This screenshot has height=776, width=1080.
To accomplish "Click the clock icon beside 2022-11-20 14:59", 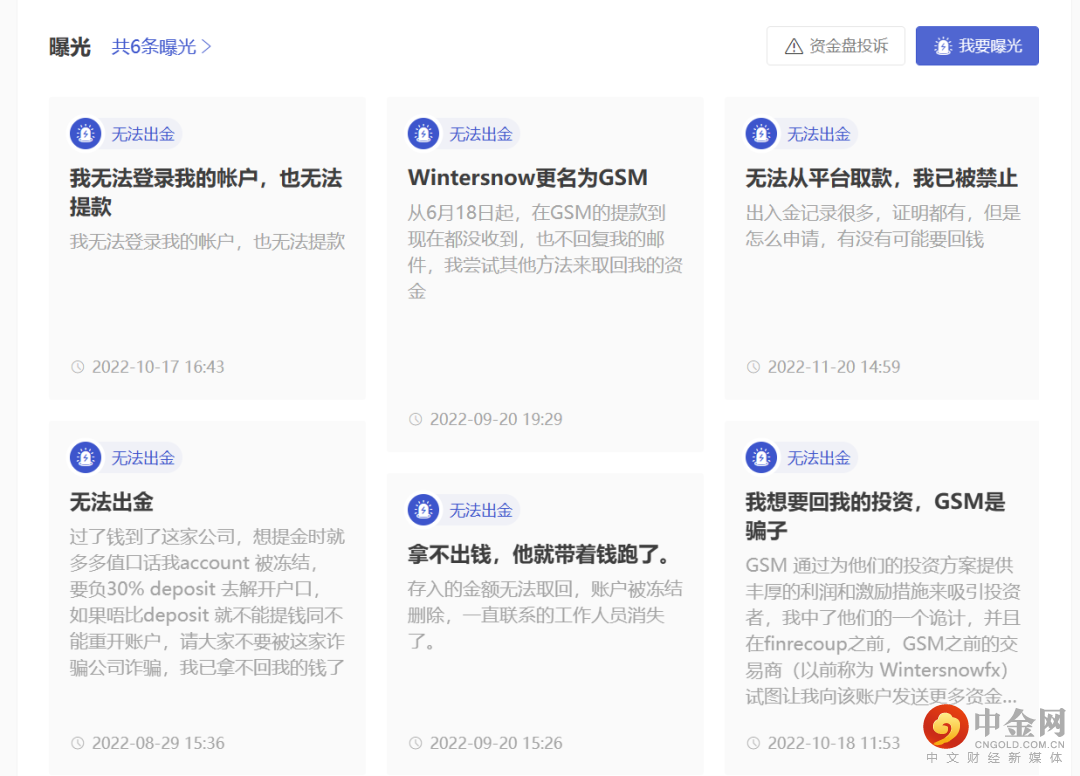I will pos(753,367).
